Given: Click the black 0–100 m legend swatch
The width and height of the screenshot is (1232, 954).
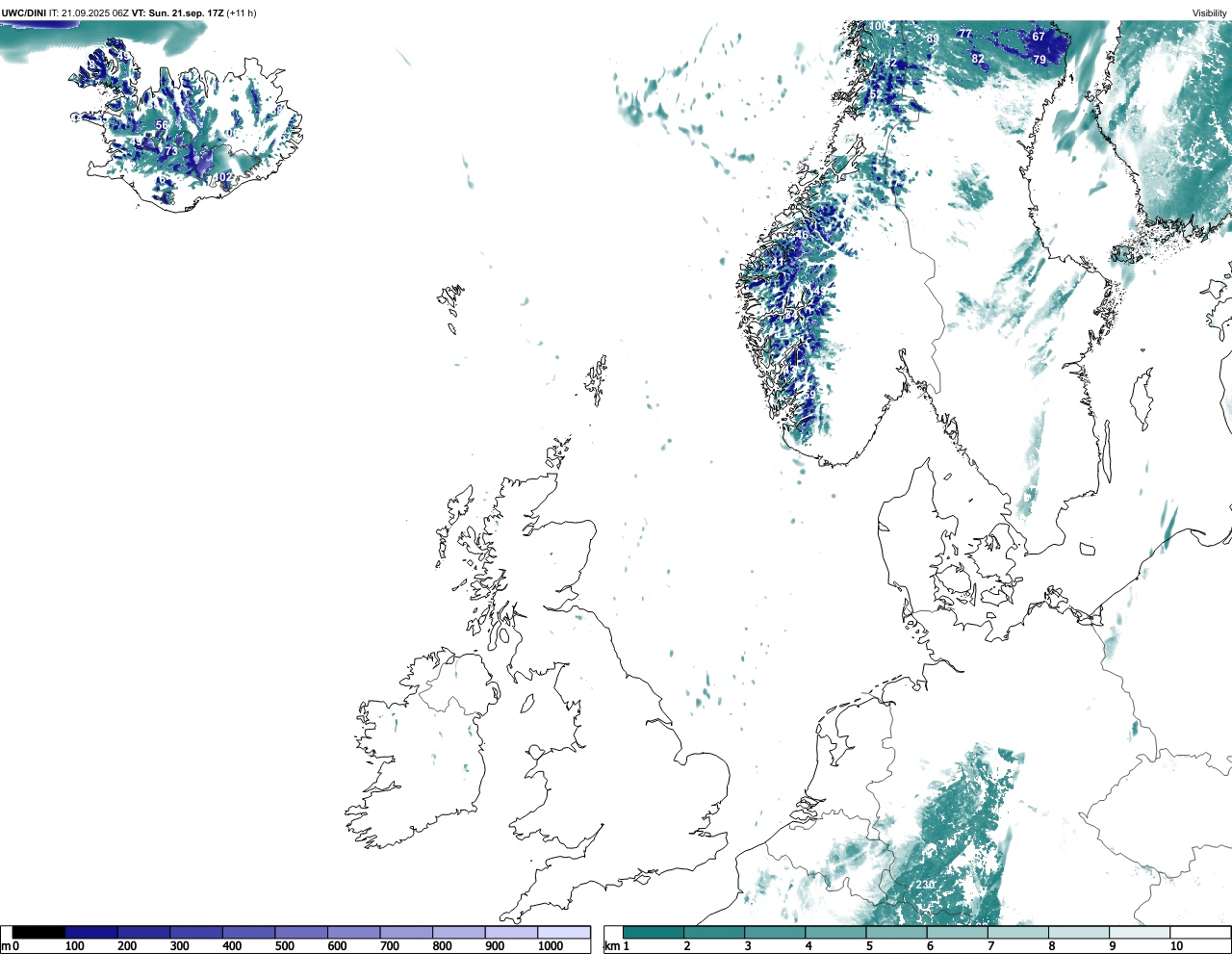Looking at the screenshot, I should click(39, 932).
